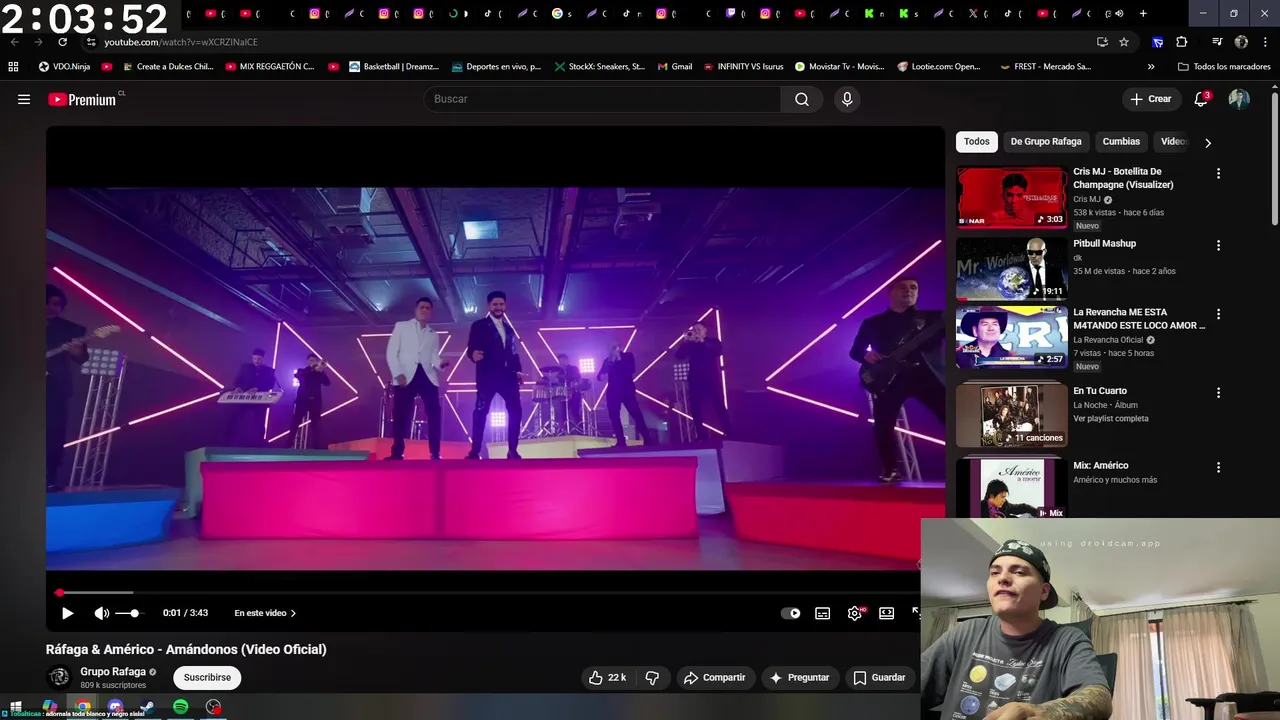The image size is (1280, 720).
Task: Open the 'Basketball | Dreamz...' bookmark
Action: pyautogui.click(x=394, y=67)
